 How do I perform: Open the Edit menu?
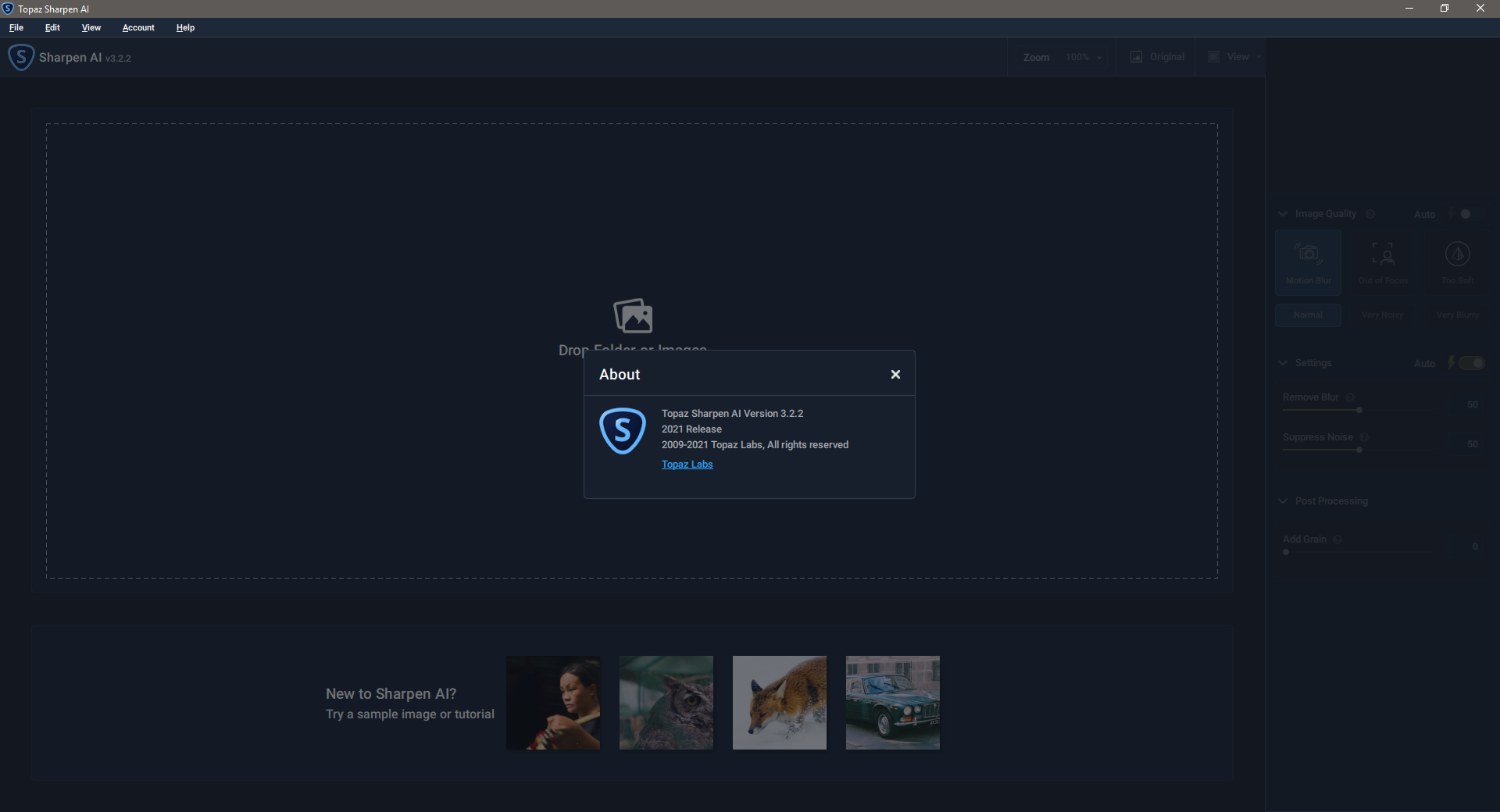pyautogui.click(x=52, y=27)
